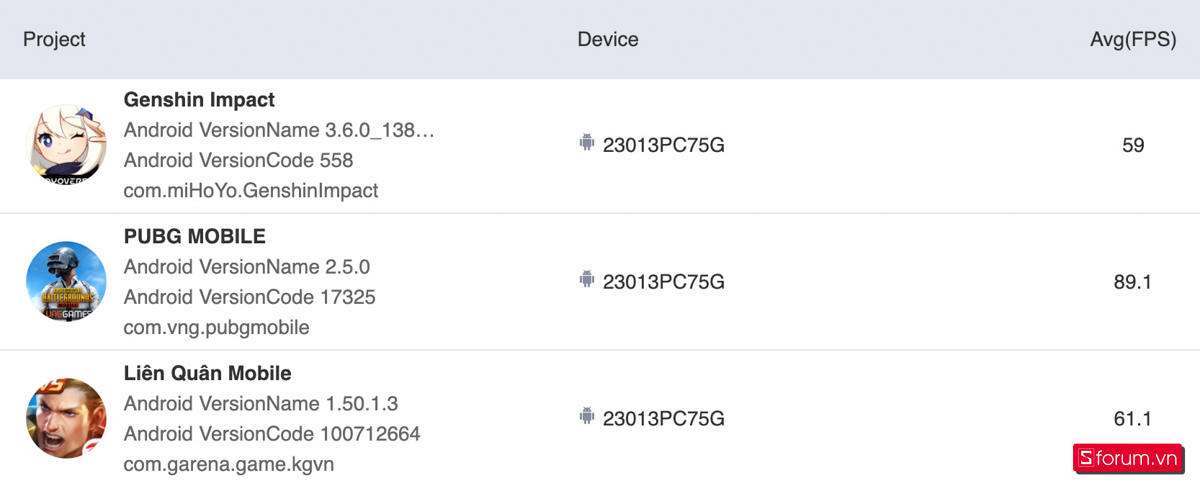Click the PUBG MOBILE app icon
The height and width of the screenshot is (486, 1200).
click(66, 281)
